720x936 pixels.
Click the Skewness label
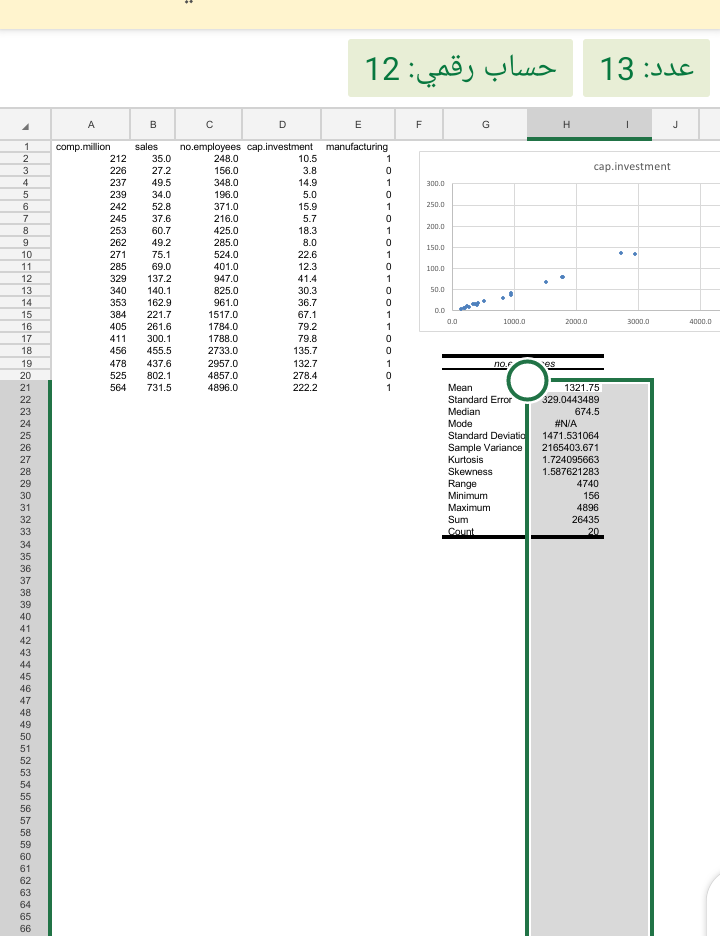click(470, 472)
